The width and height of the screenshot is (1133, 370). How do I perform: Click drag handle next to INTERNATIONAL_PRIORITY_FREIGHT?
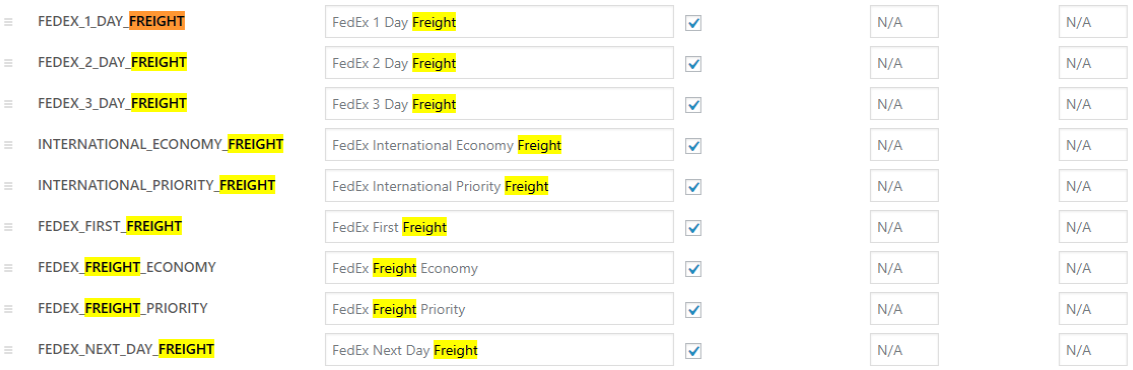[x=9, y=186]
